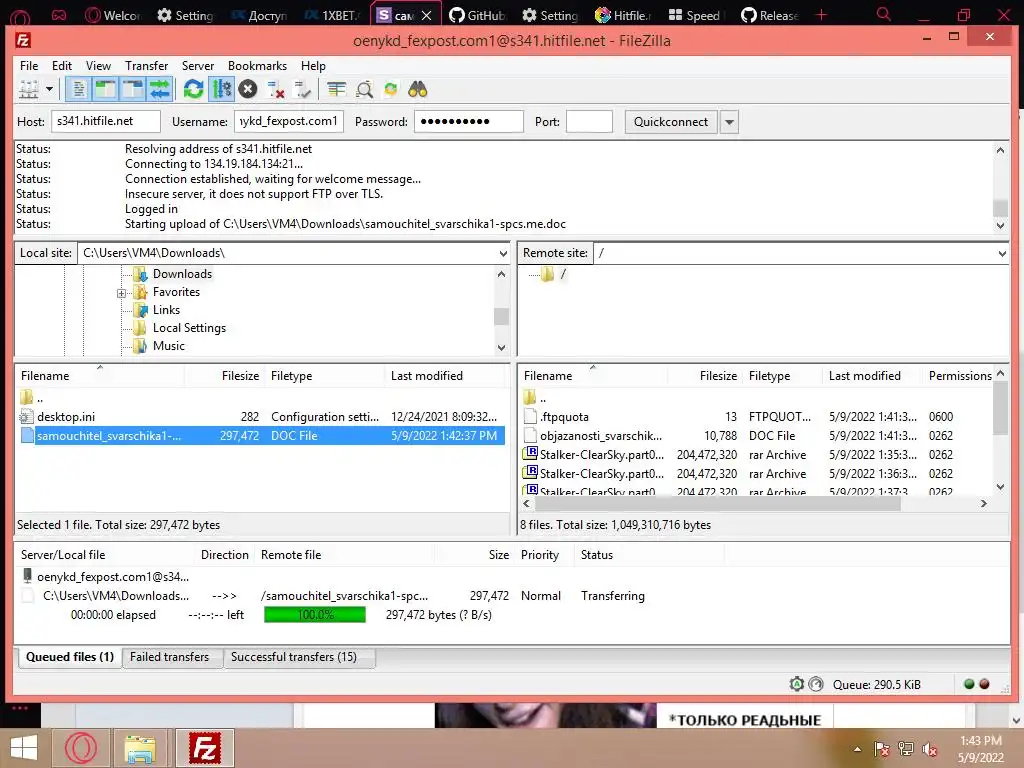Select Local Settings folder in tree
Viewport: 1024px width, 768px height.
pyautogui.click(x=189, y=328)
